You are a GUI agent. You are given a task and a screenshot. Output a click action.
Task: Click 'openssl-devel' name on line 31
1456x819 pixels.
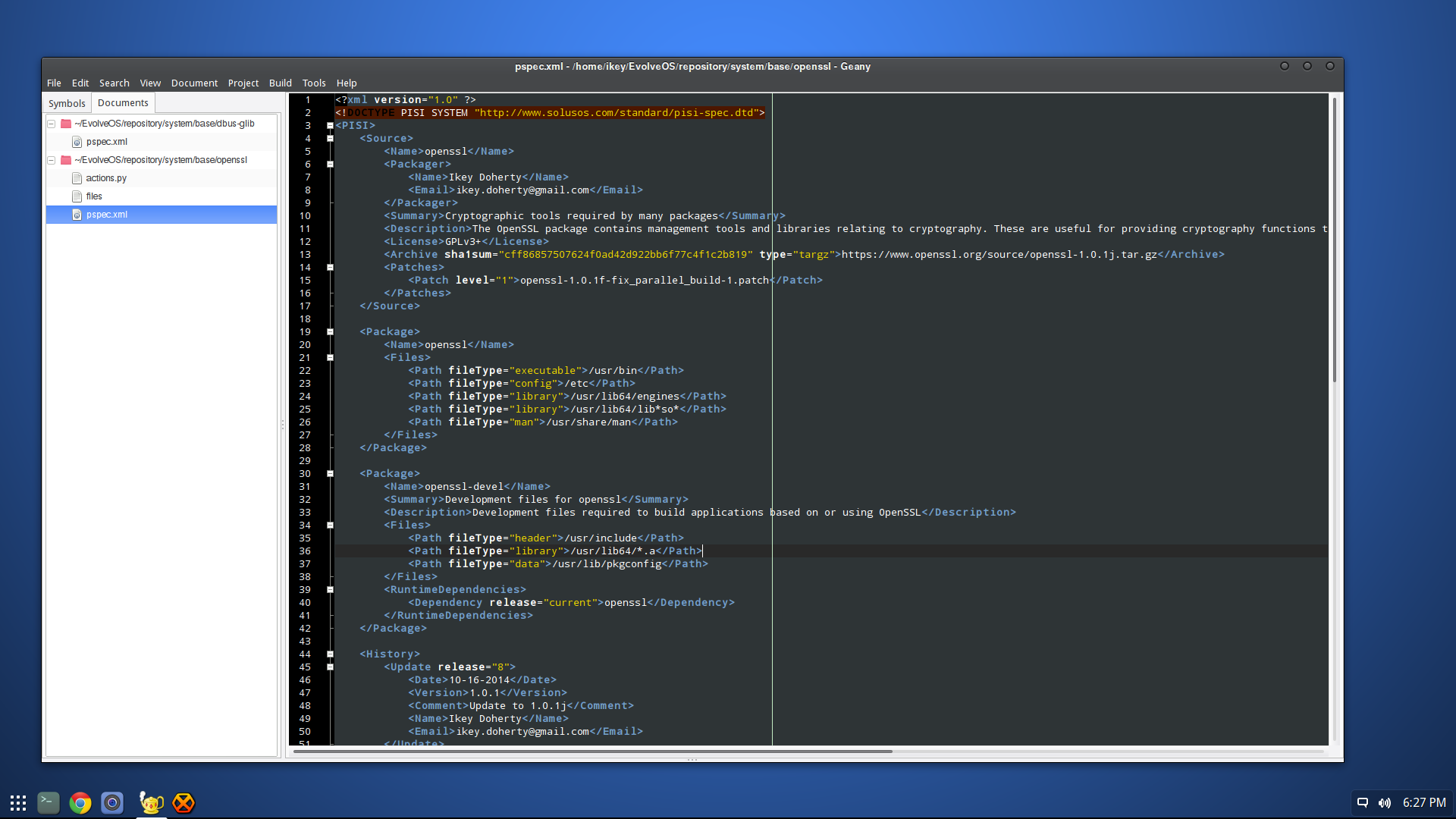coord(463,487)
